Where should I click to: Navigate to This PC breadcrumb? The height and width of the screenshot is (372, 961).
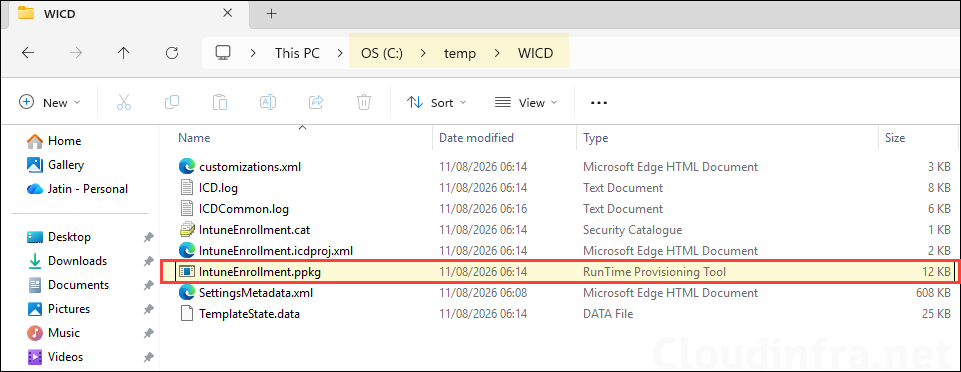pyautogui.click(x=297, y=53)
